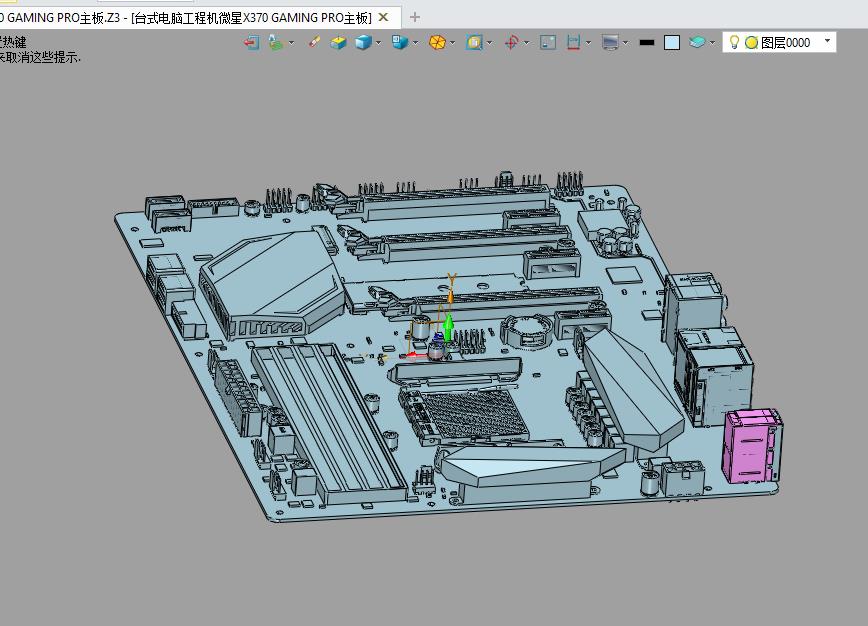Click the gray square view frame icon
Screen dimensions: 868x626
(x=548, y=43)
